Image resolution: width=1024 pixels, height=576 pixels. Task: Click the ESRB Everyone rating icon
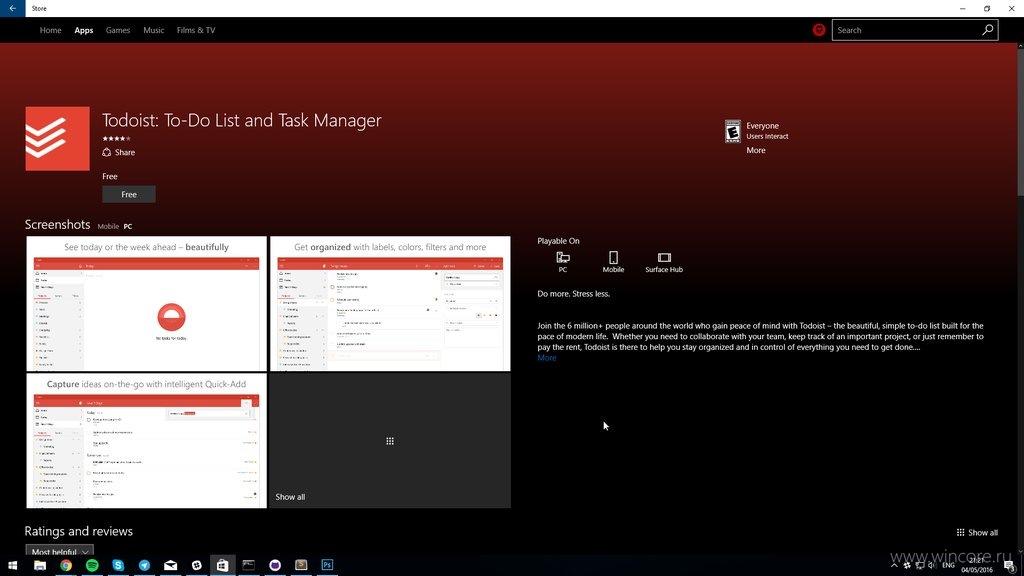pyautogui.click(x=733, y=131)
